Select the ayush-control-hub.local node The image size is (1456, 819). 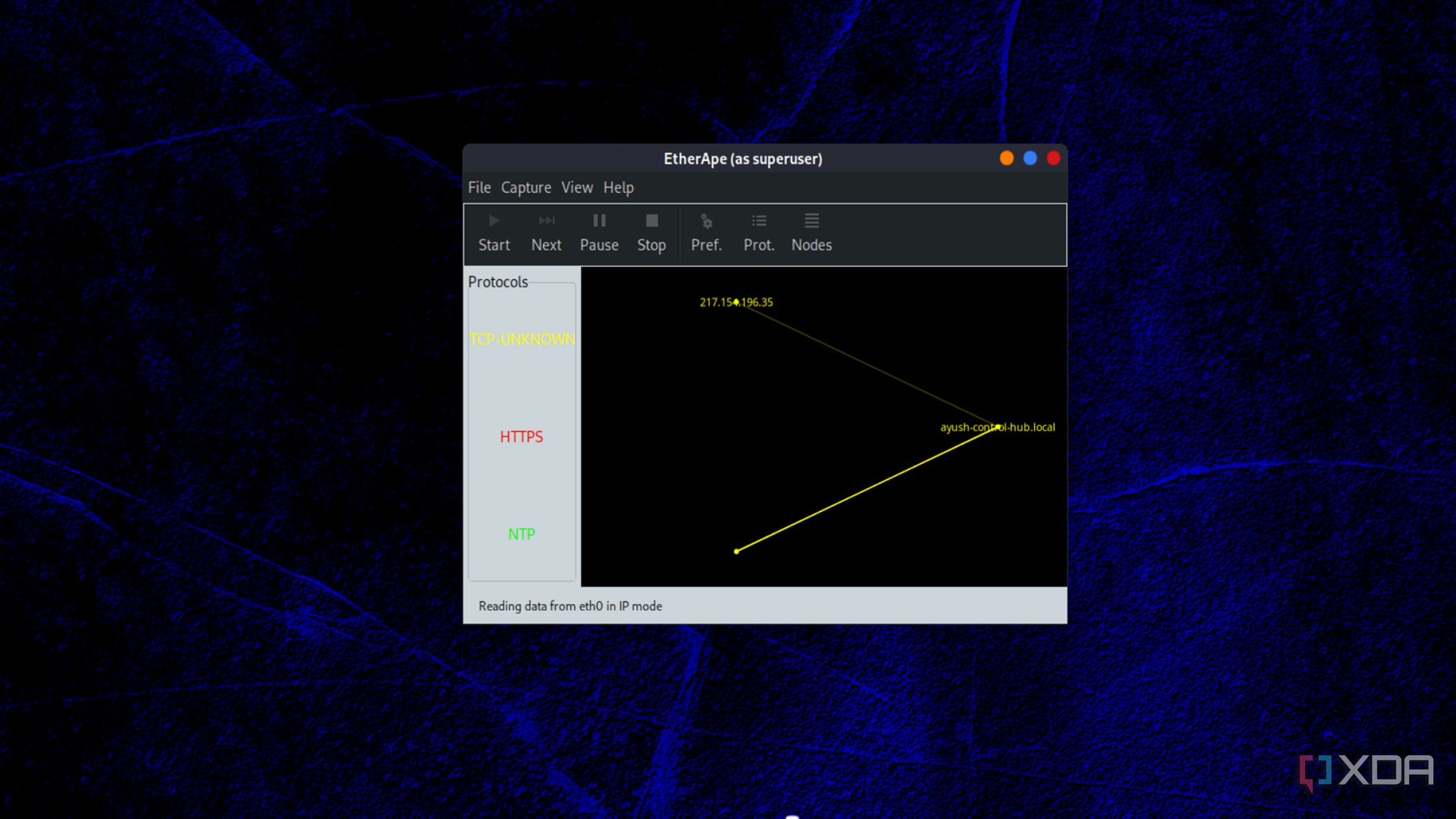998,427
